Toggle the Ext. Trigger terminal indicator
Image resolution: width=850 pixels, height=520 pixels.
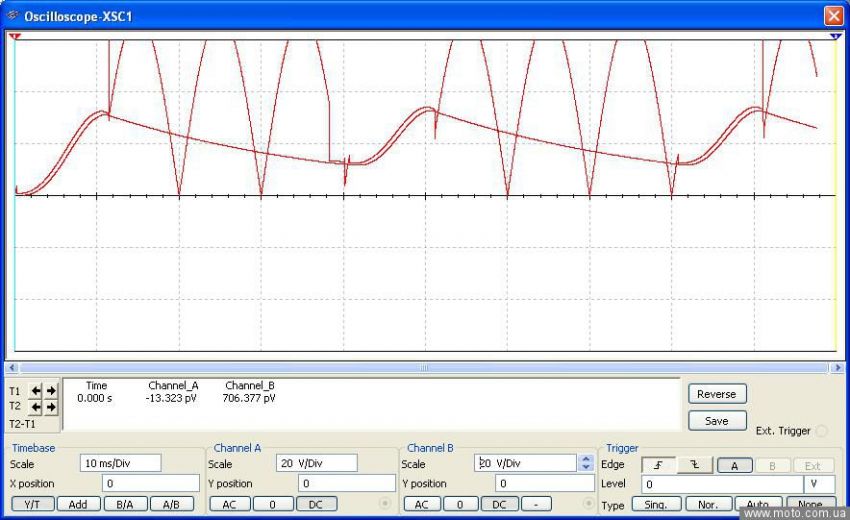coord(822,431)
